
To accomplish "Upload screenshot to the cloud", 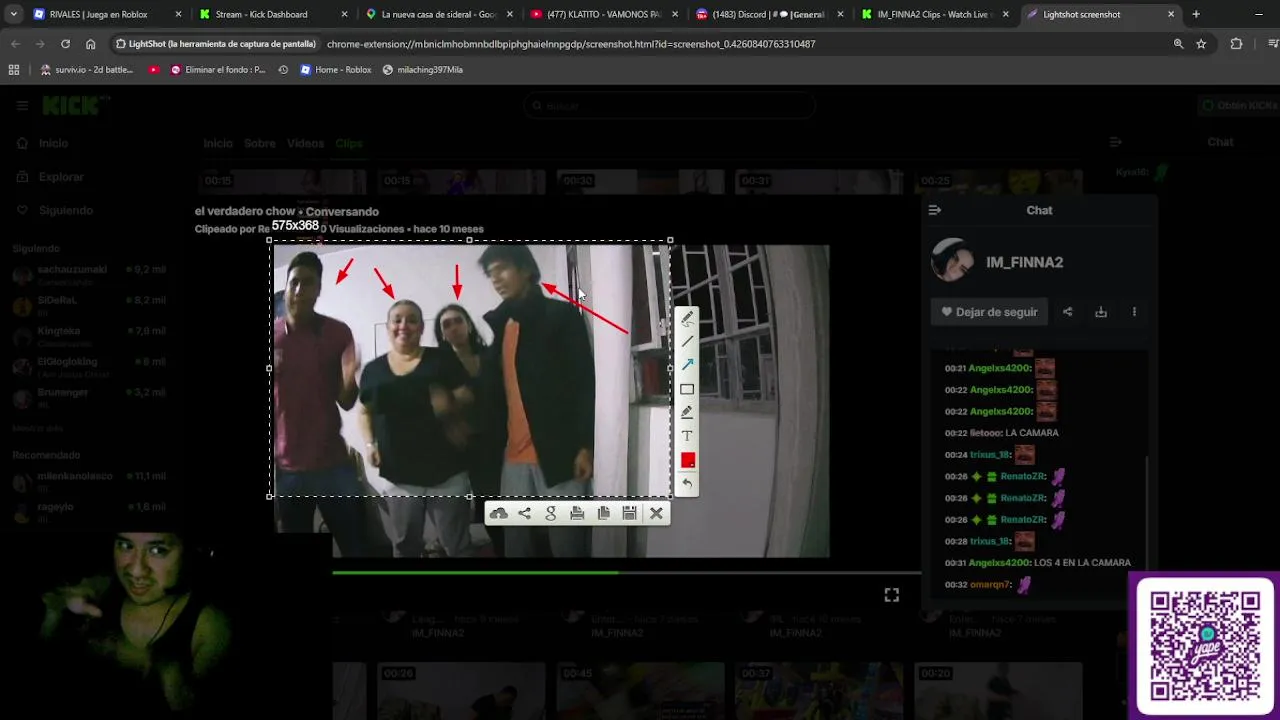I will coord(498,513).
